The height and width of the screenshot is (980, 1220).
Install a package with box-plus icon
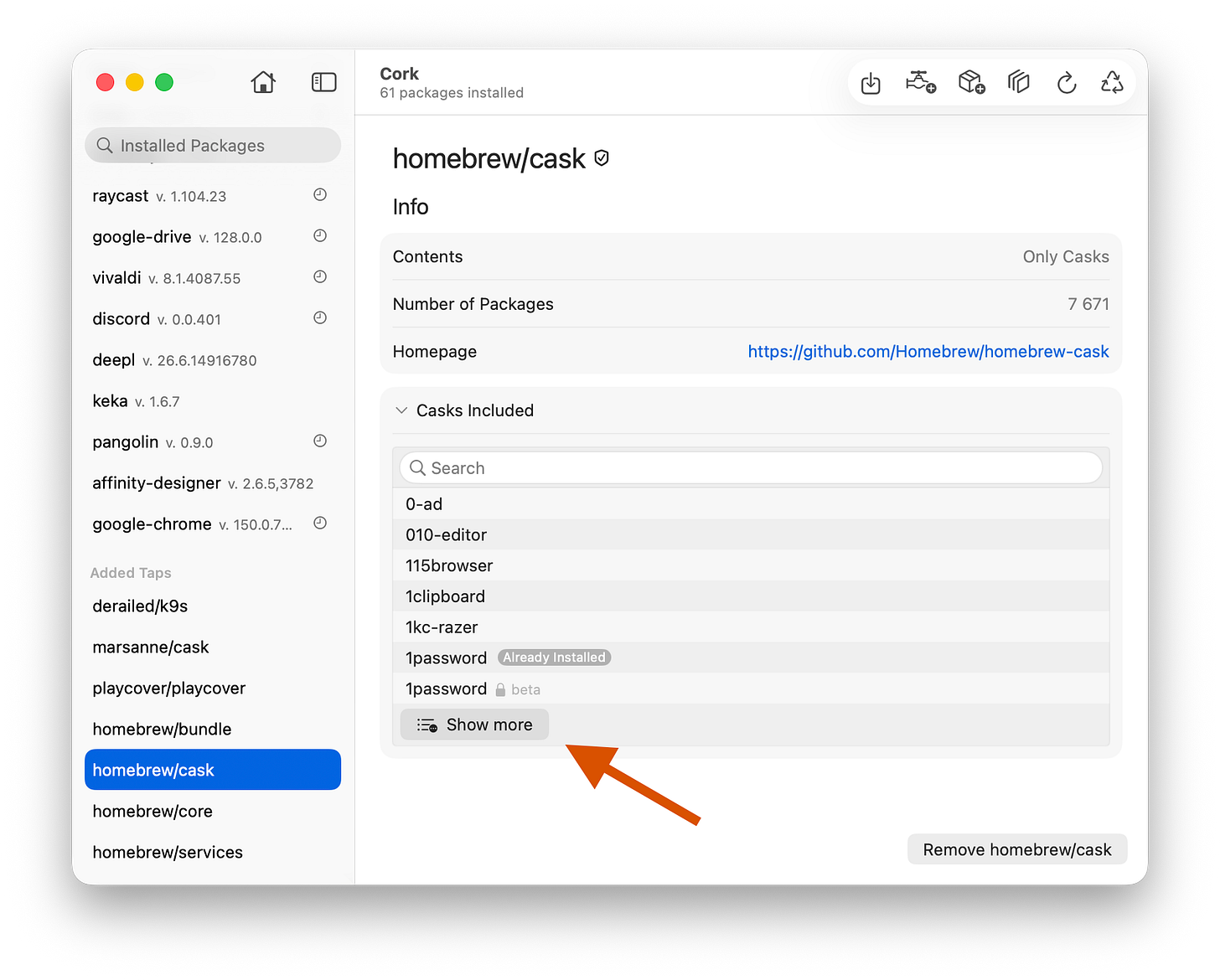click(972, 82)
